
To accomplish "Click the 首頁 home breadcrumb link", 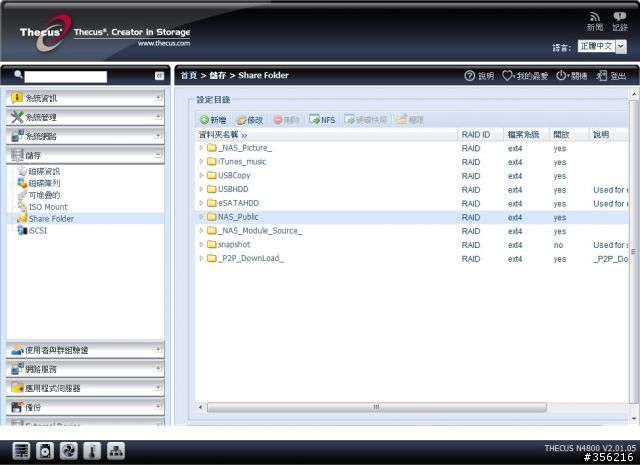I will coord(189,76).
